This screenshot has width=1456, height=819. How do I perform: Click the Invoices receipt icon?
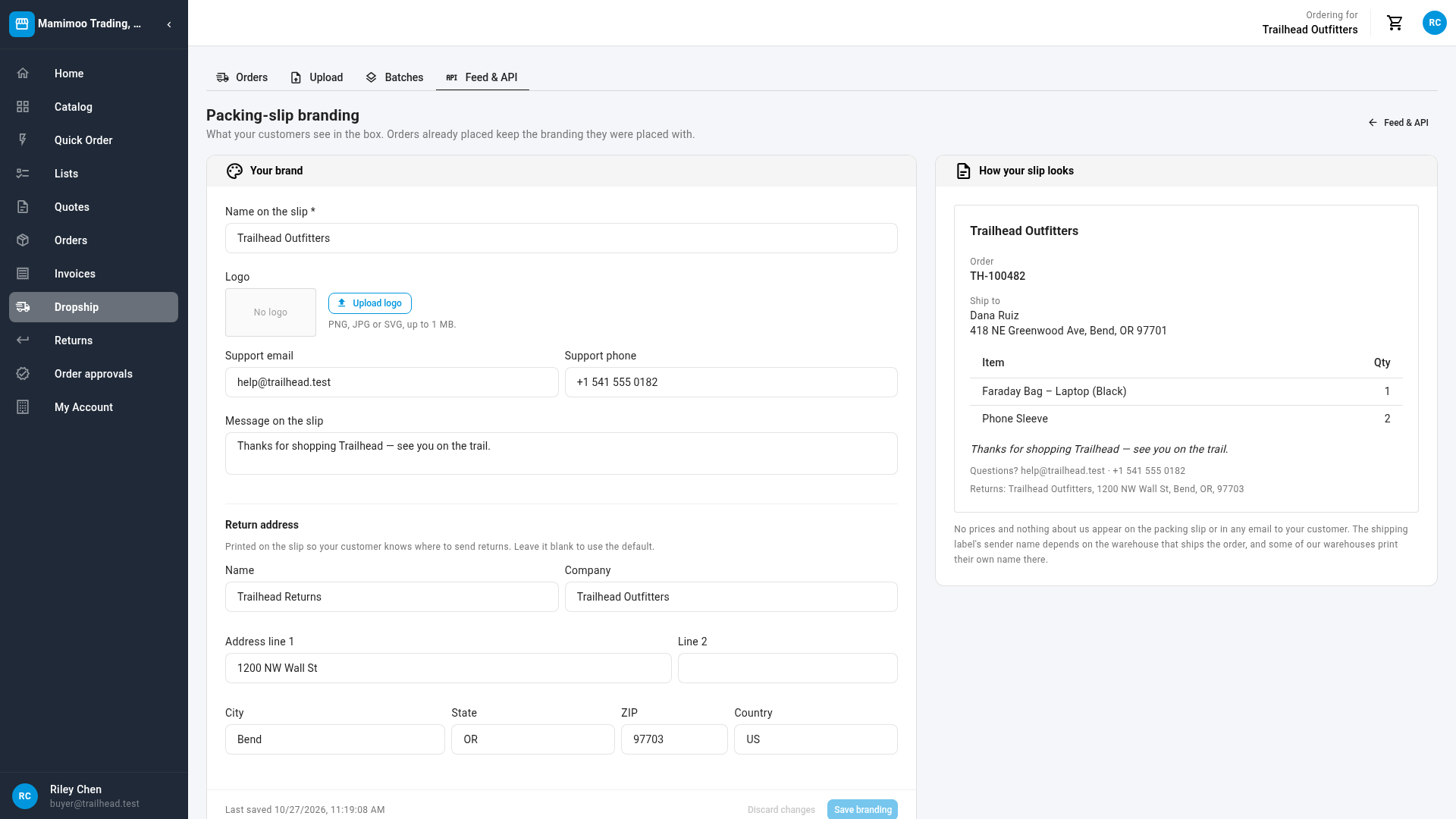[23, 274]
